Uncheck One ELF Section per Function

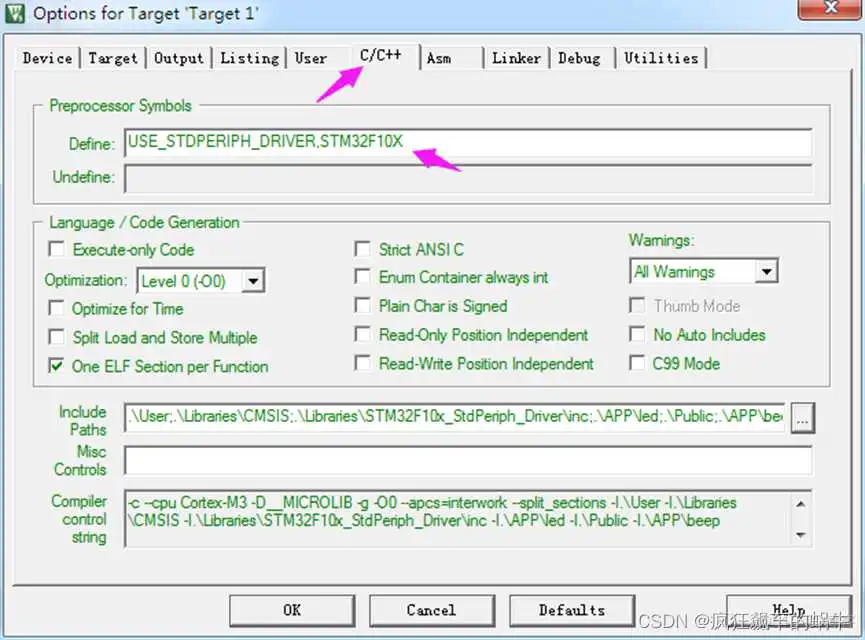coord(57,366)
